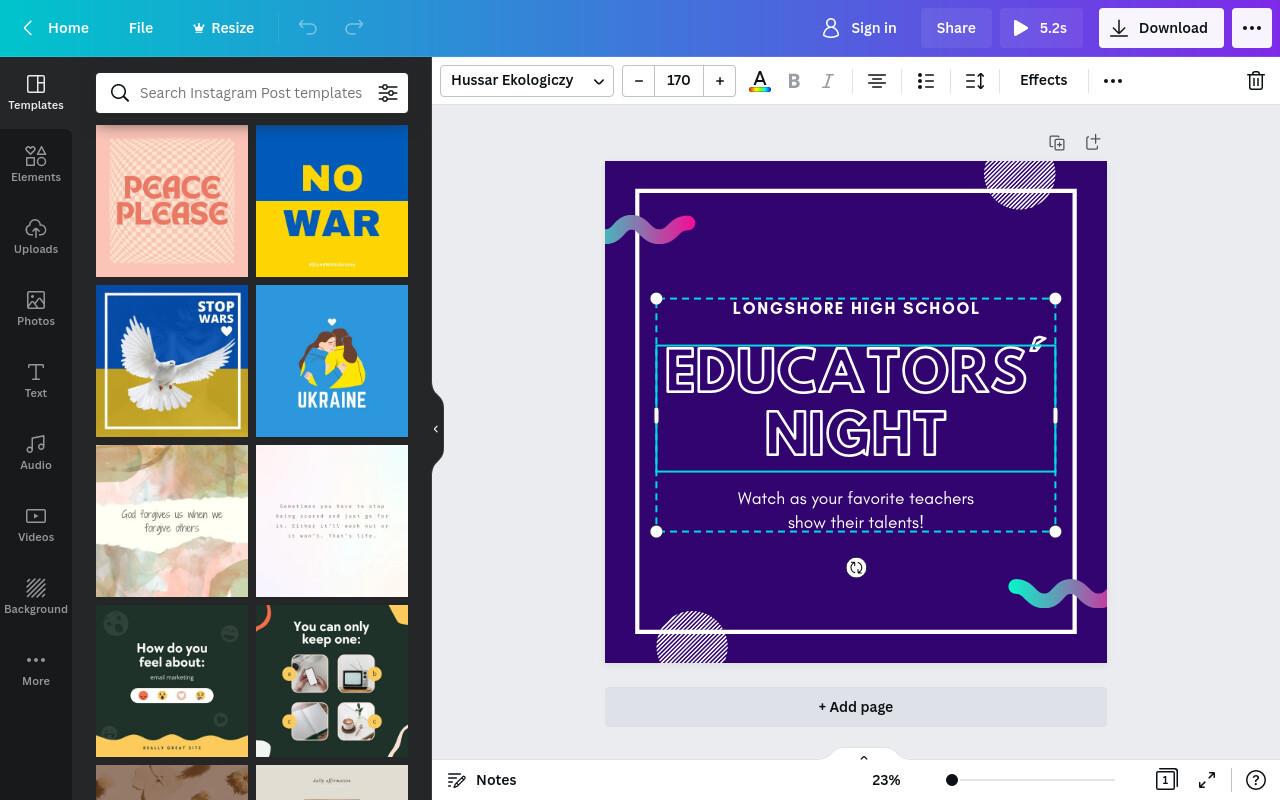Select the You can only keep one template
This screenshot has height=800, width=1280.
click(x=332, y=681)
